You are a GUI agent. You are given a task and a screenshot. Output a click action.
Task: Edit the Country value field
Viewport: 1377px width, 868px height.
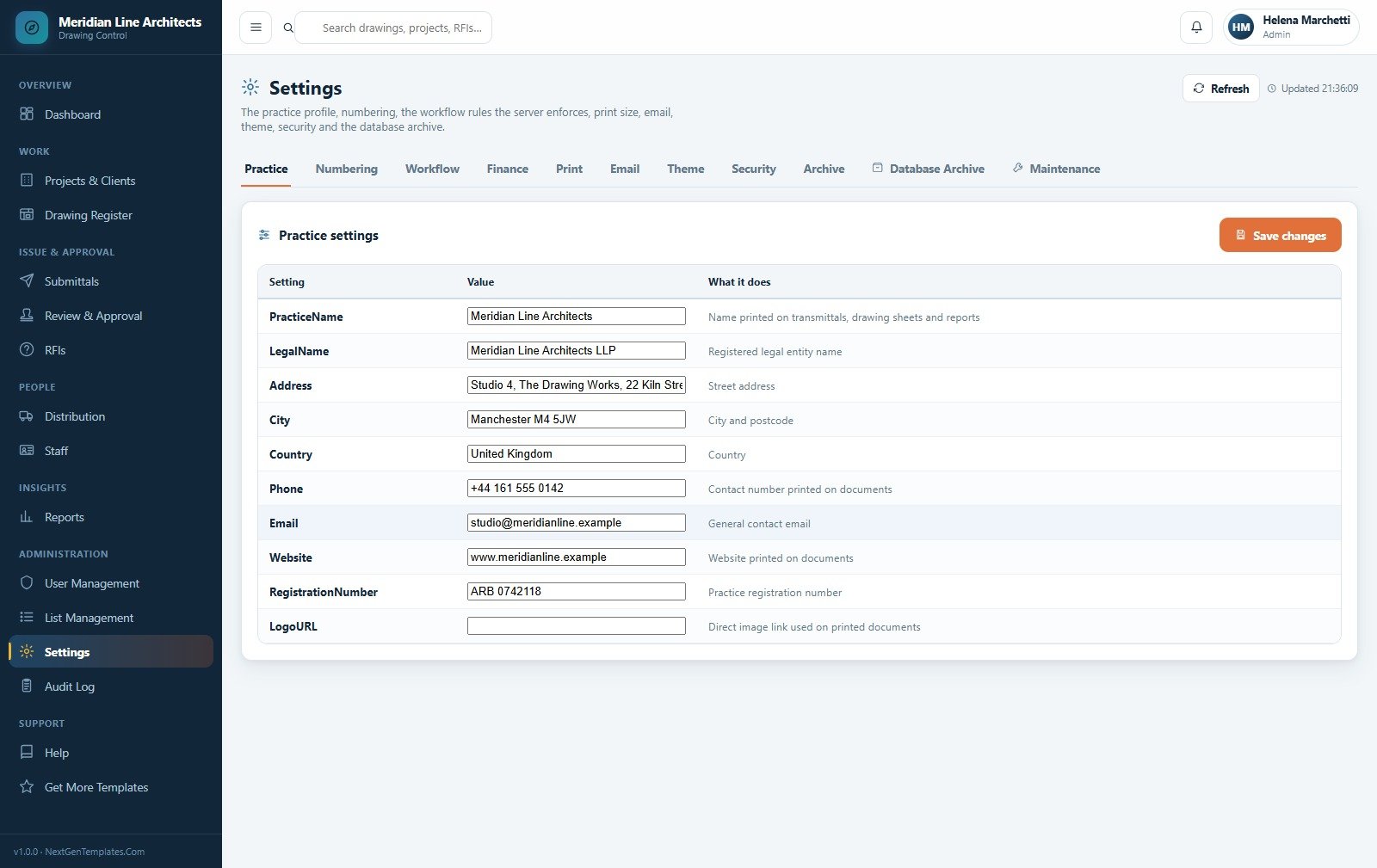point(576,453)
